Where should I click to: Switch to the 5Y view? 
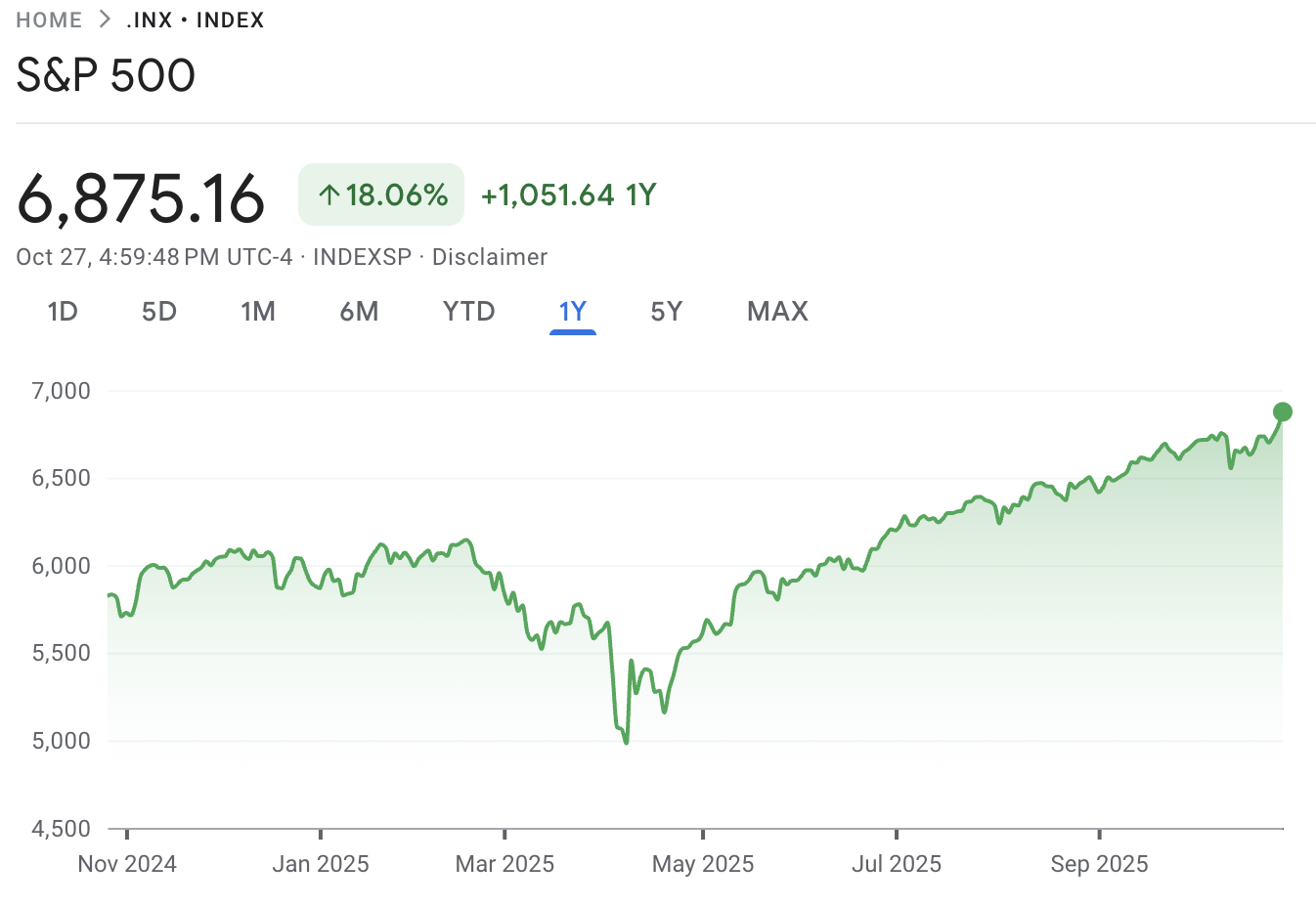tap(667, 311)
